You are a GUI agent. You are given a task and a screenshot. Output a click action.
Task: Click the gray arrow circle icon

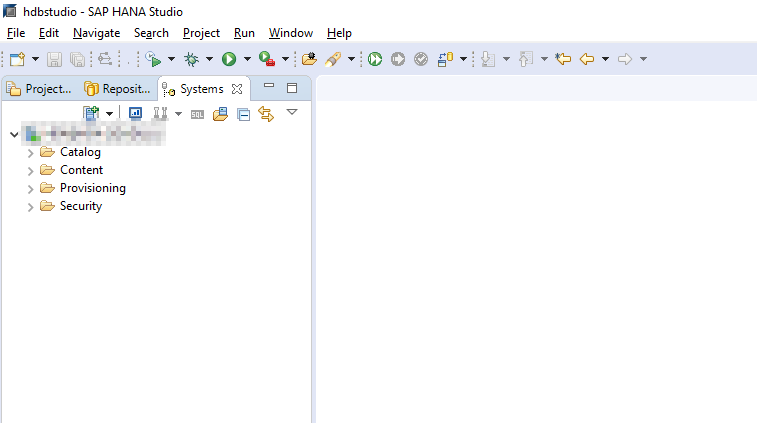tap(398, 59)
